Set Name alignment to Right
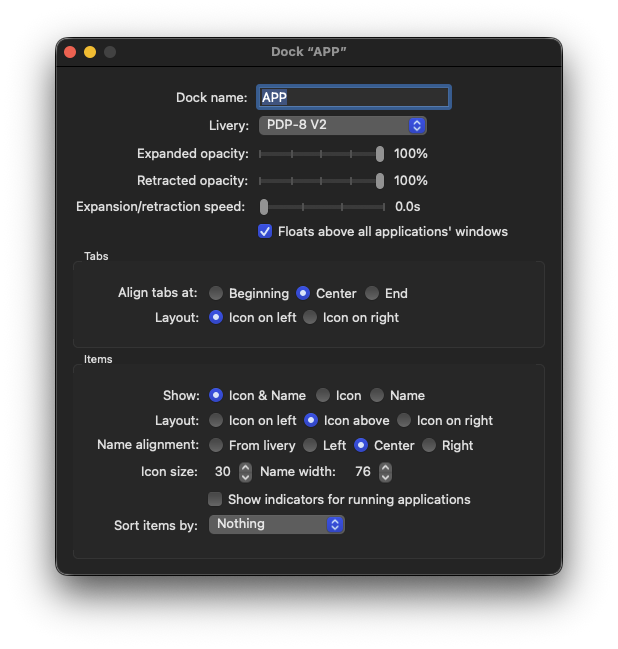This screenshot has height=649, width=618. click(429, 446)
